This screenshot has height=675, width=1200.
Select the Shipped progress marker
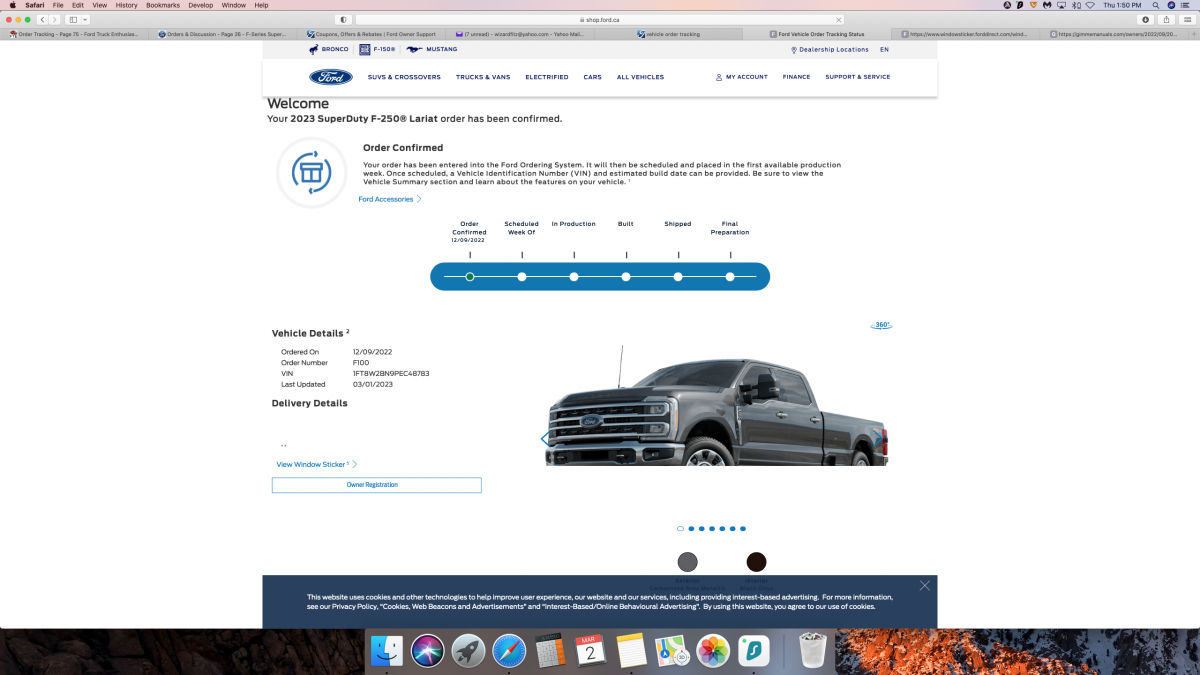point(678,276)
